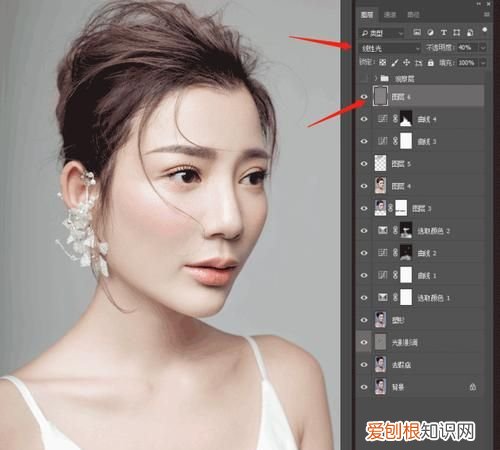Image resolution: width=500 pixels, height=450 pixels.
Task: Click lock icon on 背景 layer
Action: pos(473,387)
